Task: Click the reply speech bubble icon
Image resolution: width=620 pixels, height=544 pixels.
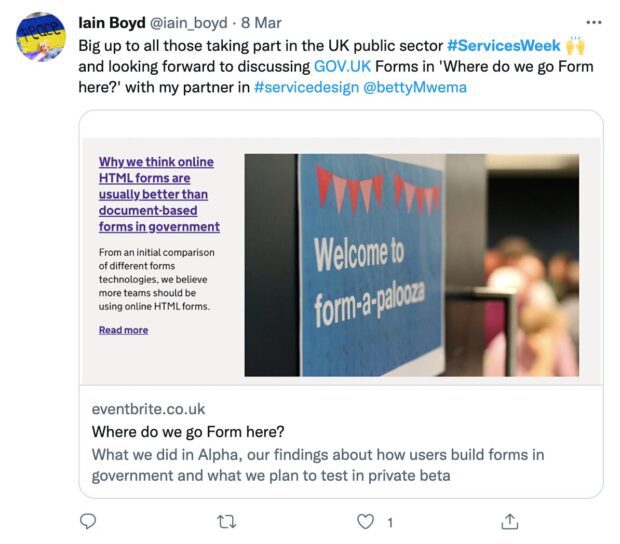Action: (88, 521)
